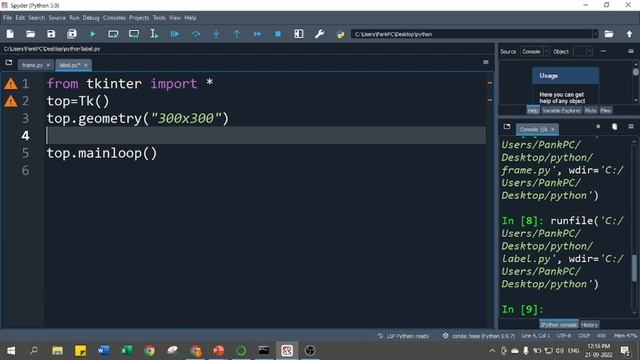Click the Line 4, Col 1 status
Image resolution: width=640 pixels, height=360 pixels.
(536, 336)
